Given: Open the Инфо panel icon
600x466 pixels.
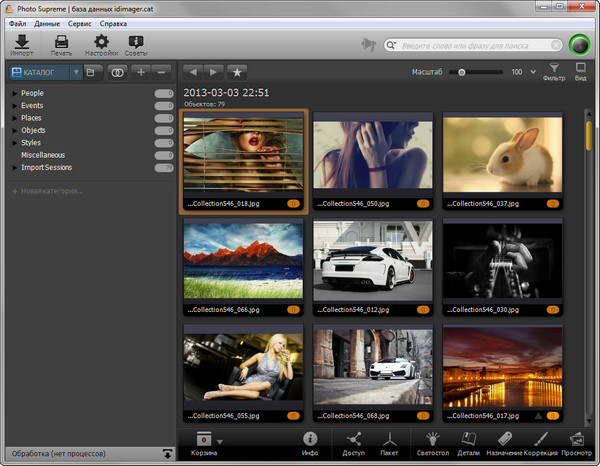Looking at the screenshot, I should tap(310, 439).
